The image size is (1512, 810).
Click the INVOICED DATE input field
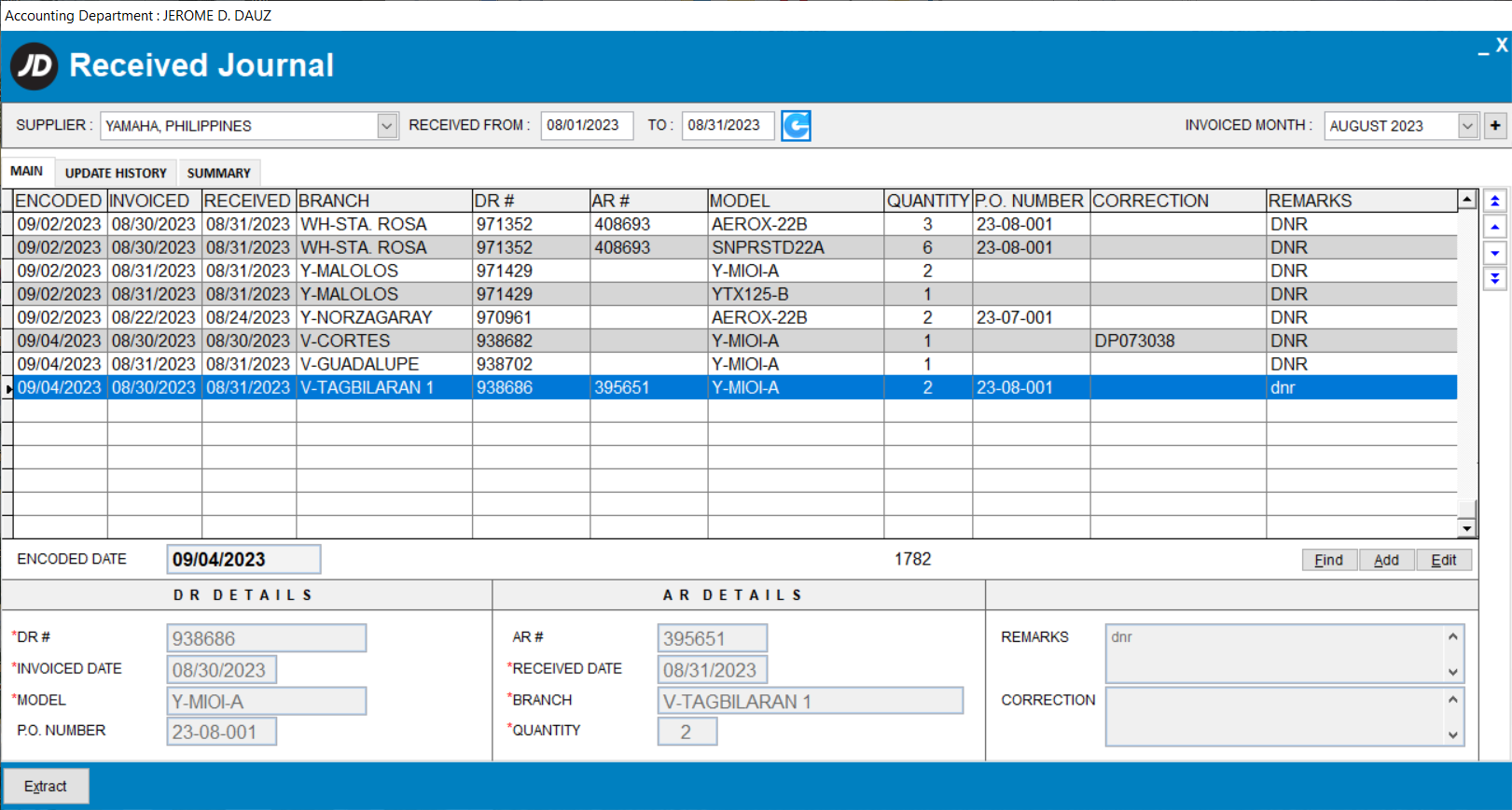click(x=222, y=670)
